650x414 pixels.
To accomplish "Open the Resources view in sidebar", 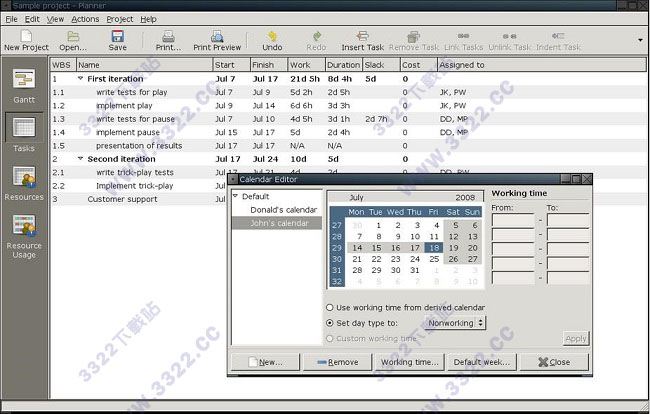I will (24, 182).
